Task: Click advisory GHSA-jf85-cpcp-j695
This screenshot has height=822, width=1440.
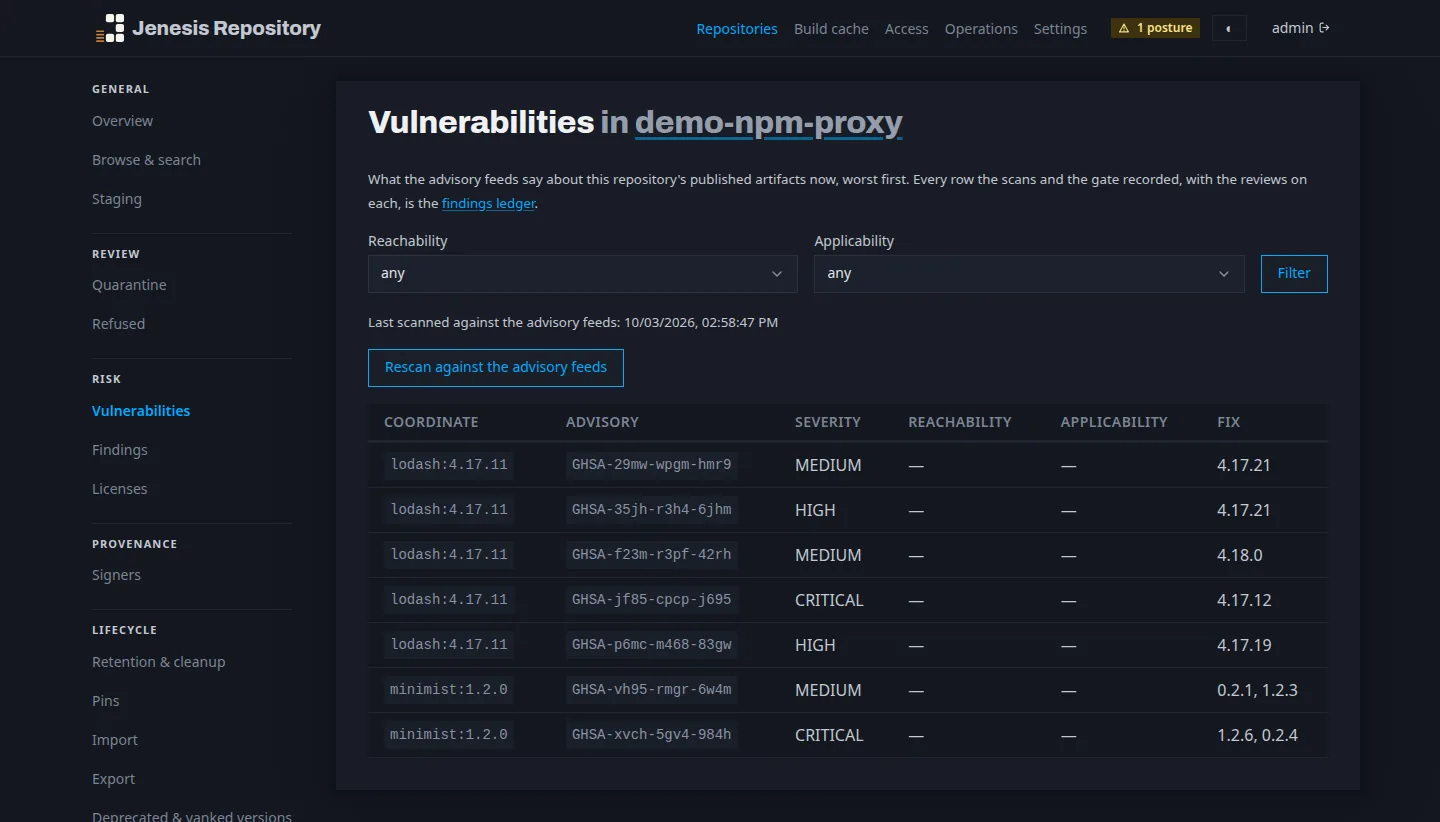Action: (652, 600)
